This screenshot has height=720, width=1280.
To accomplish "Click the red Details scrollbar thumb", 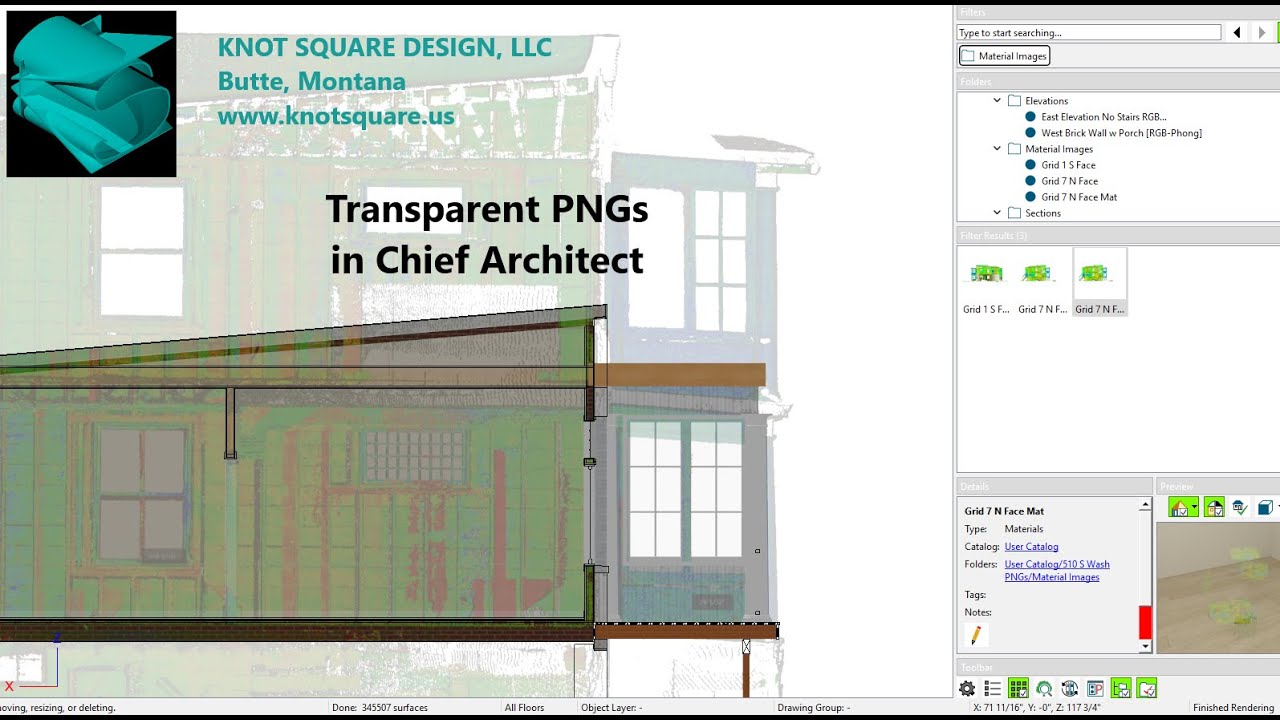I will click(x=1145, y=623).
